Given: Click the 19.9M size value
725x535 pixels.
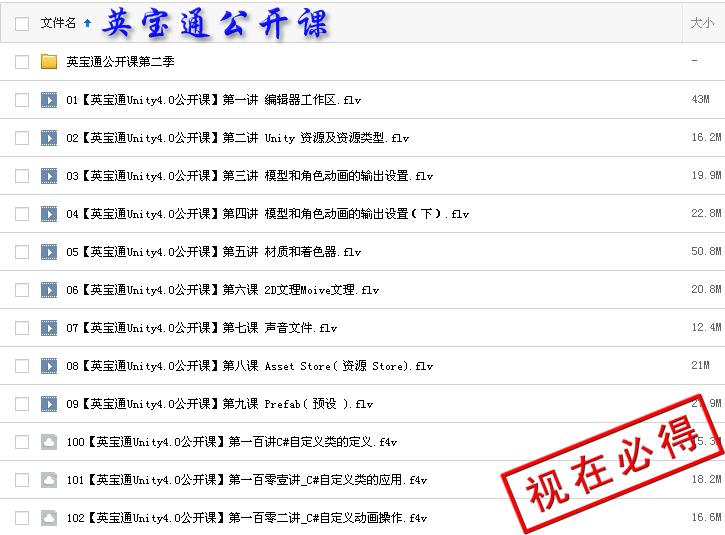Looking at the screenshot, I should pyautogui.click(x=707, y=175).
